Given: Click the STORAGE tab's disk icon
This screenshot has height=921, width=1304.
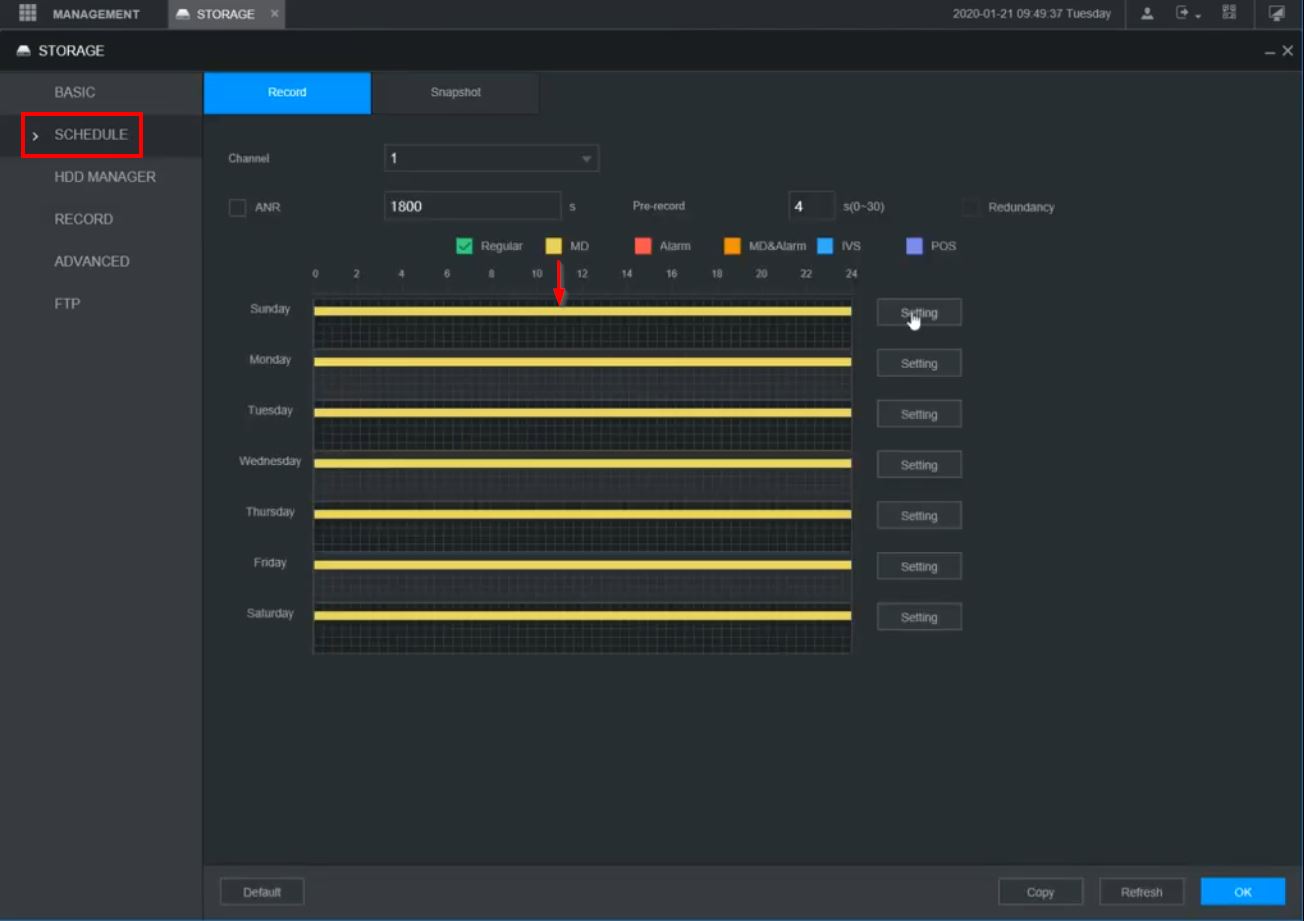Looking at the screenshot, I should coord(183,14).
